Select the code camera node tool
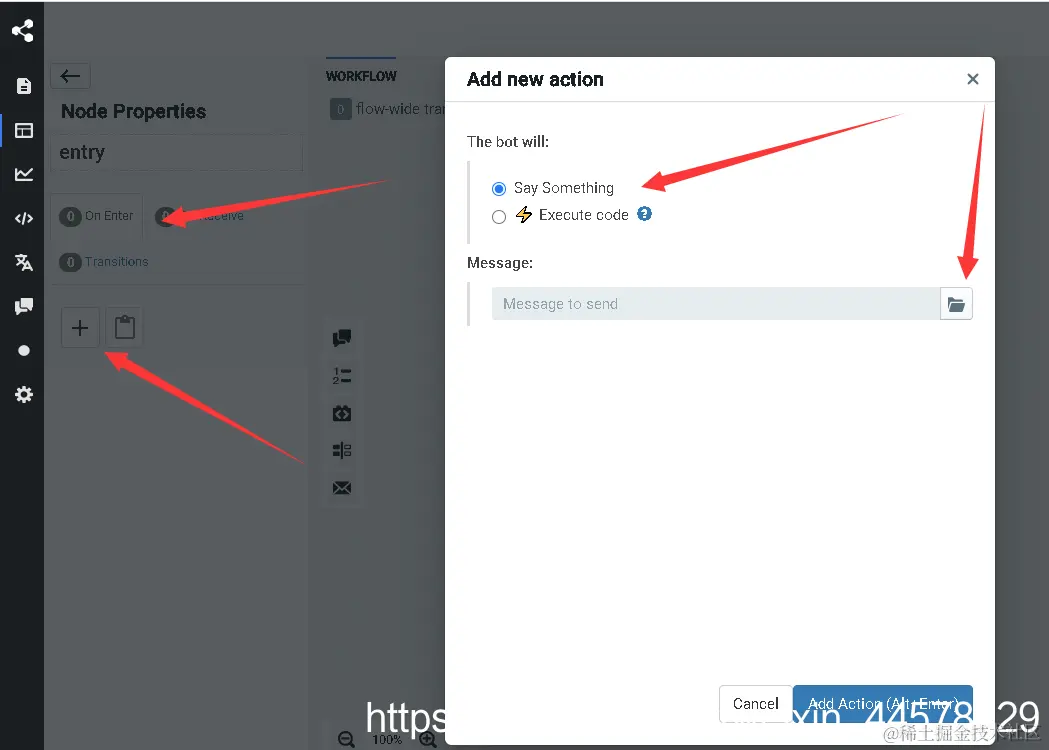The image size is (1049, 750). coord(342,413)
